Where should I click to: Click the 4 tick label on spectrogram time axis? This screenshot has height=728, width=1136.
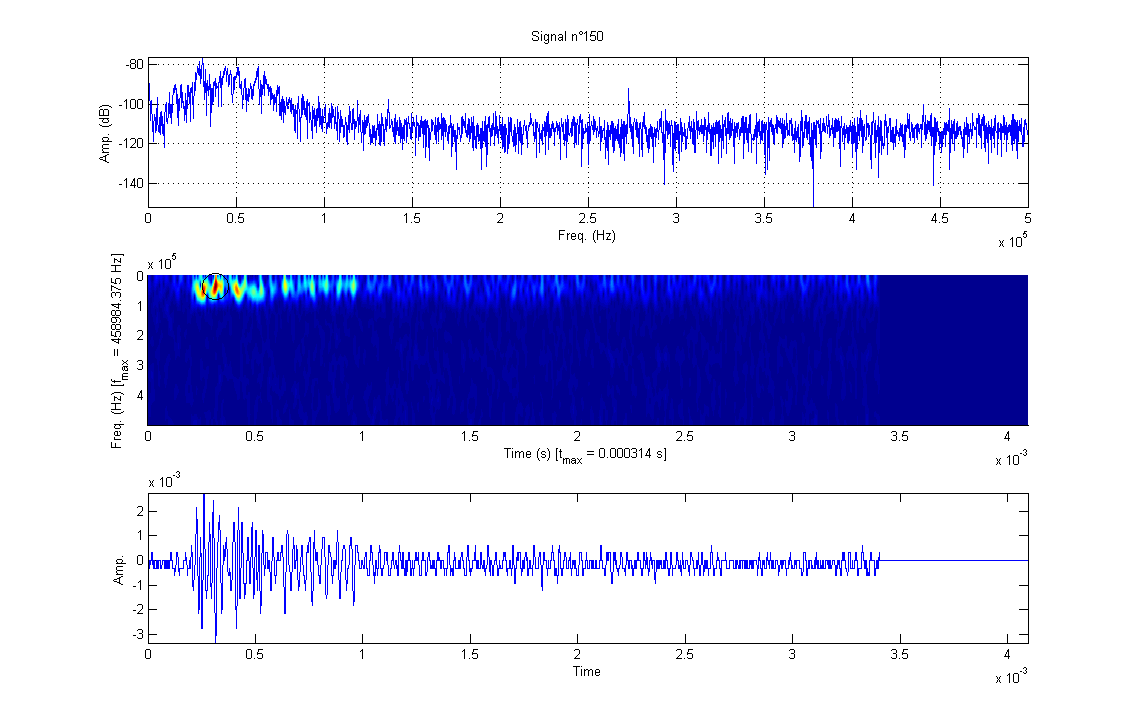coord(1006,437)
